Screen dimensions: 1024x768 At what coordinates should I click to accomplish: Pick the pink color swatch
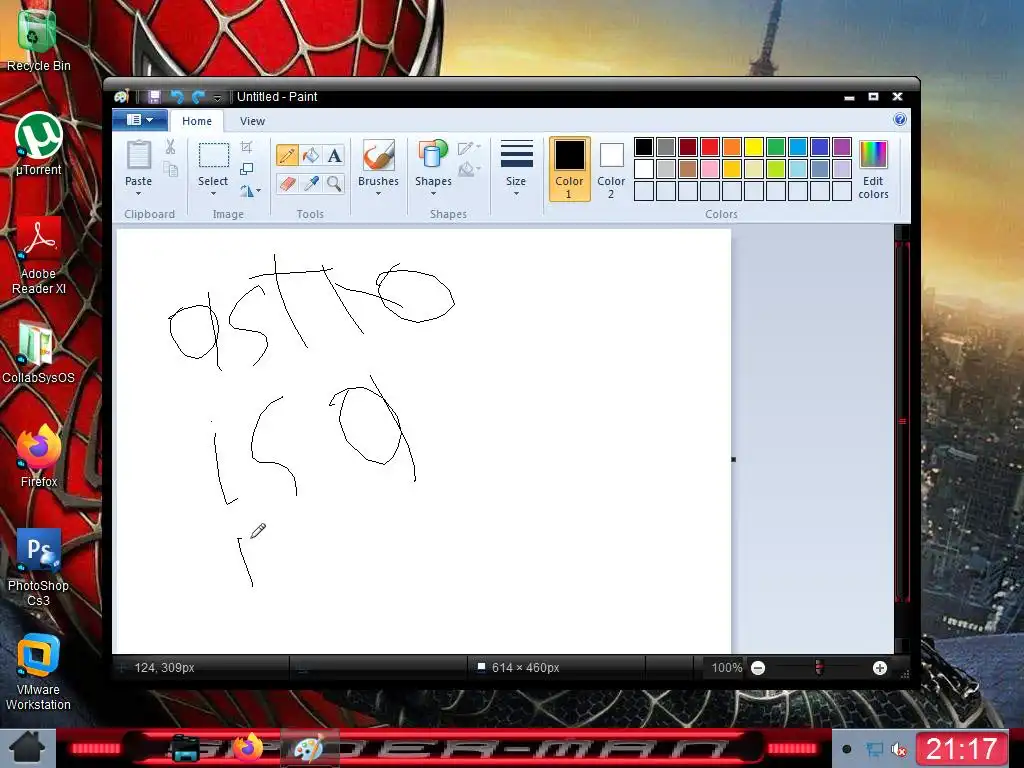[x=710, y=169]
